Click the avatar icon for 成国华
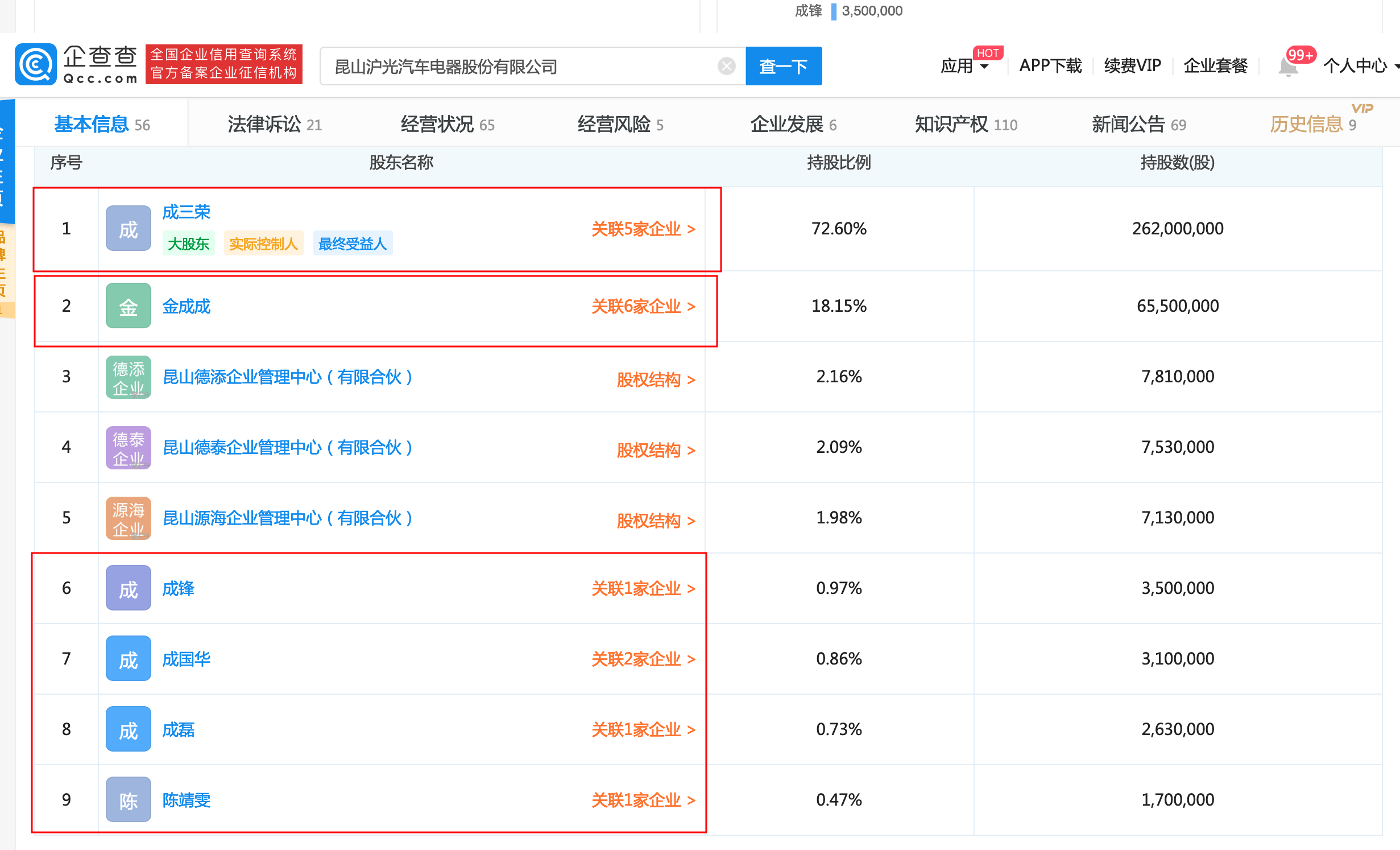This screenshot has height=850, width=1400. tap(129, 659)
